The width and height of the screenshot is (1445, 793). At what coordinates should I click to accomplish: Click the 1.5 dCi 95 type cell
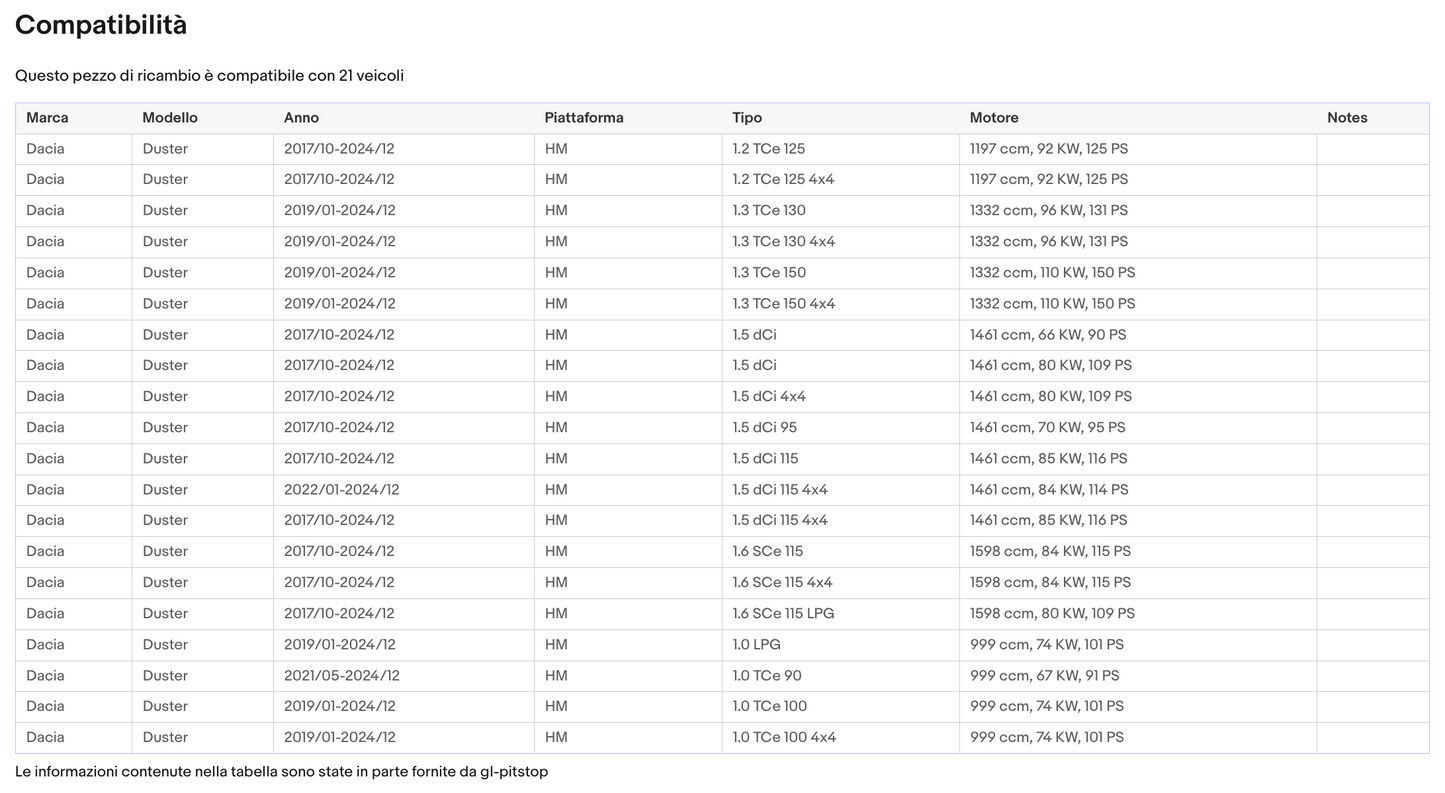click(840, 428)
